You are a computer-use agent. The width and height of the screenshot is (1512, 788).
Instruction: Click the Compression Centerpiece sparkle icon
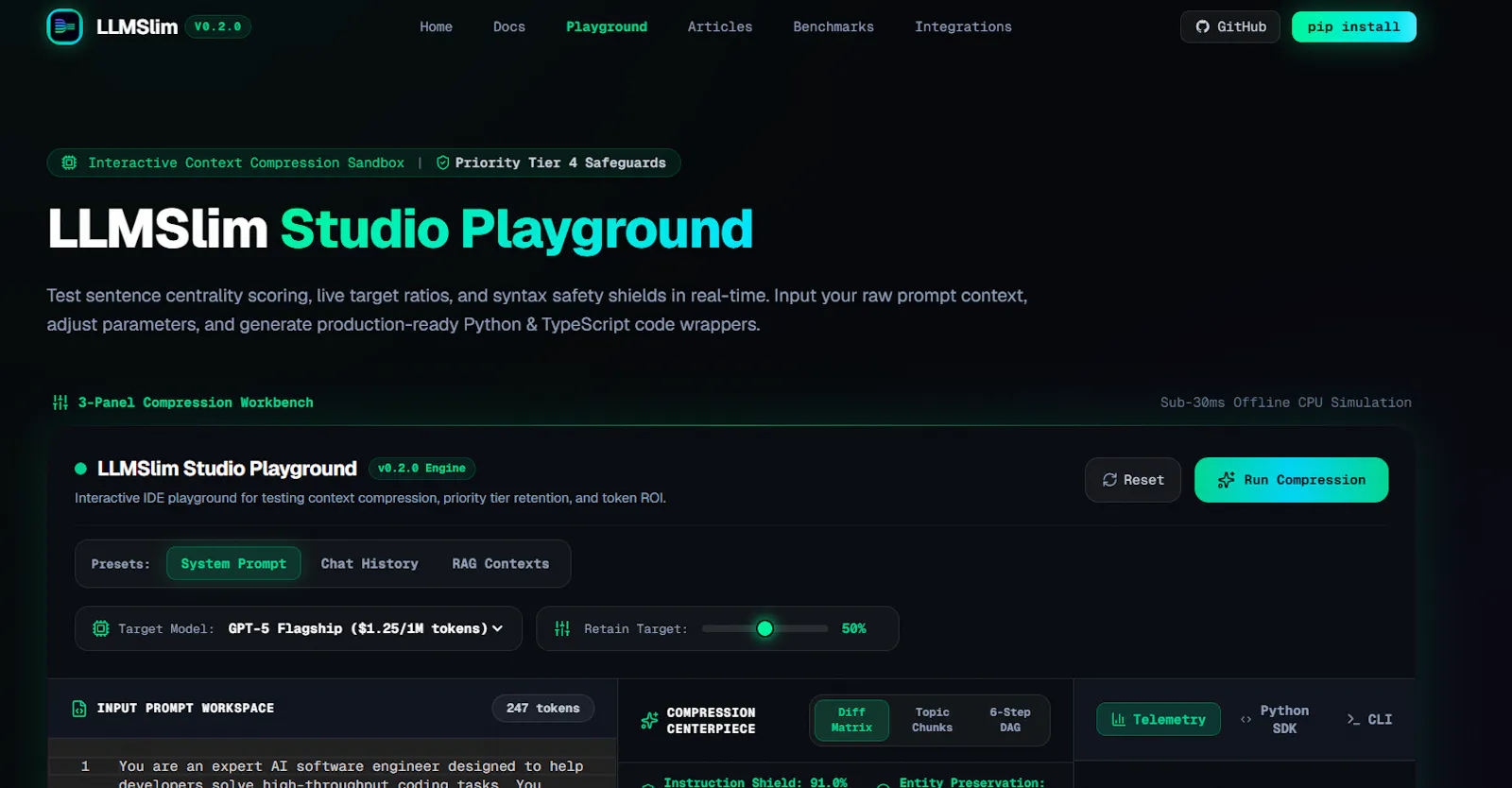[x=649, y=720]
